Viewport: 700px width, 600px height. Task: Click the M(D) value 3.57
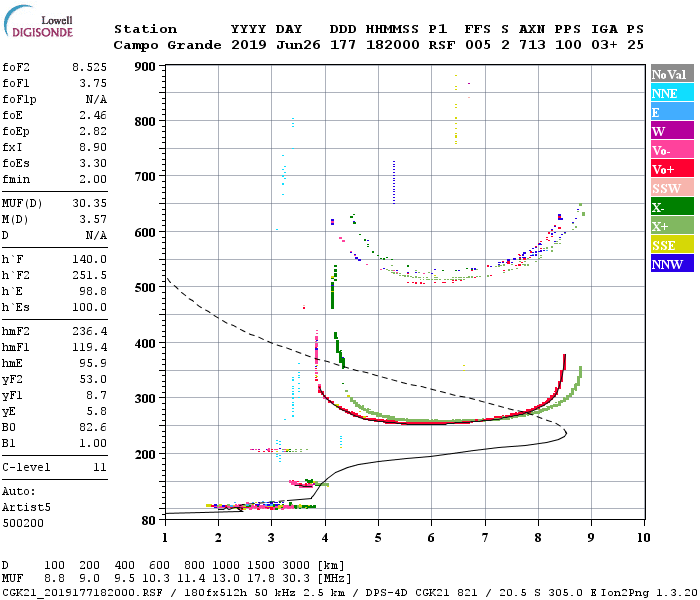pyautogui.click(x=93, y=220)
